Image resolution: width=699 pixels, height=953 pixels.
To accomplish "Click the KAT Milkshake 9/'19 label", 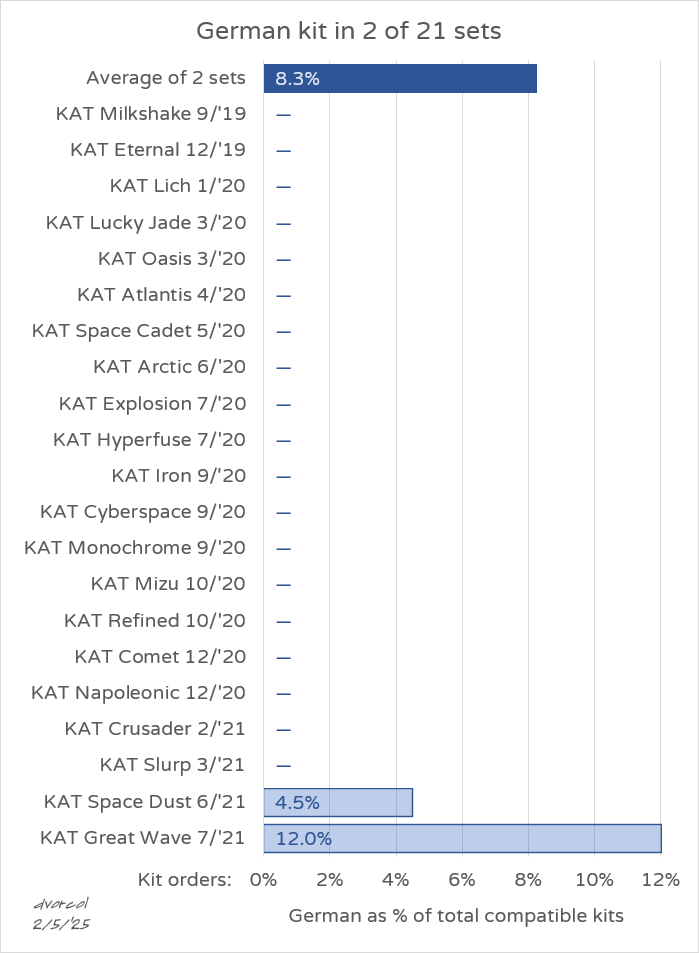I will (x=151, y=114).
